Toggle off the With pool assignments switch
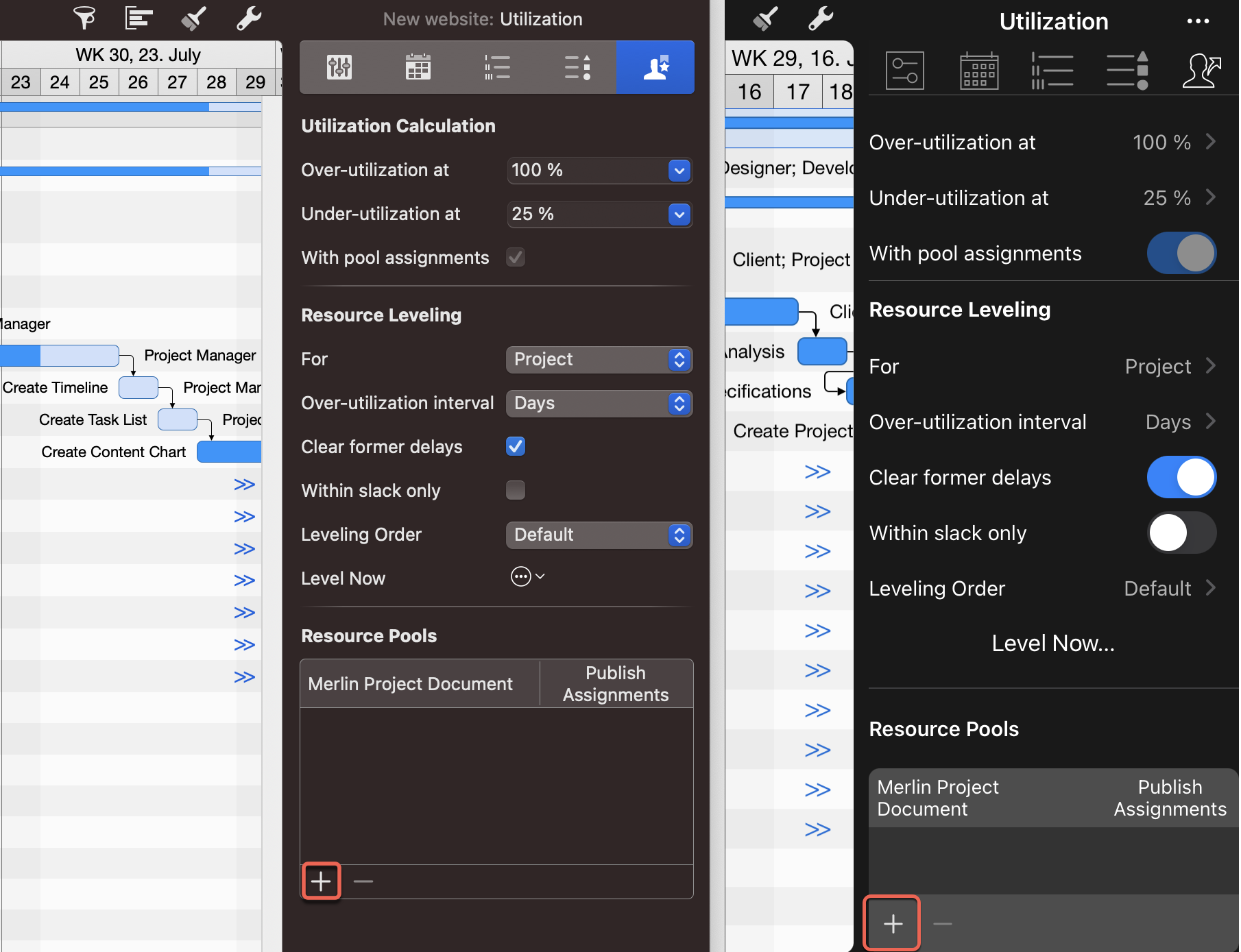 pyautogui.click(x=1181, y=253)
